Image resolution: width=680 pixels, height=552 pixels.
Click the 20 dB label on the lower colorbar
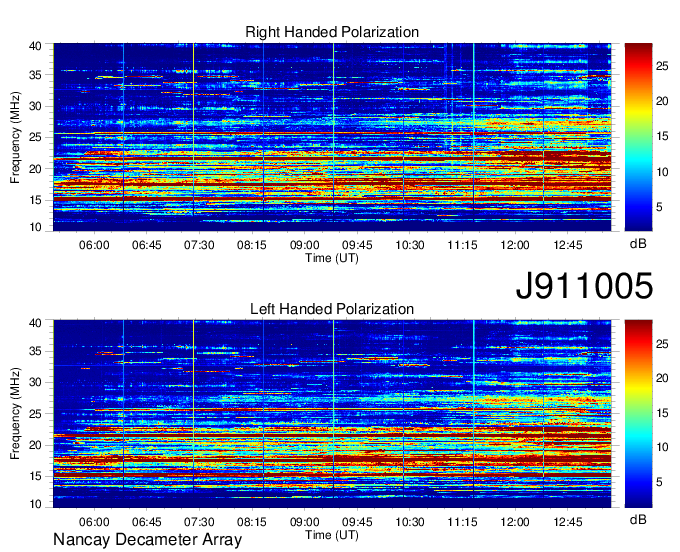pyautogui.click(x=662, y=378)
